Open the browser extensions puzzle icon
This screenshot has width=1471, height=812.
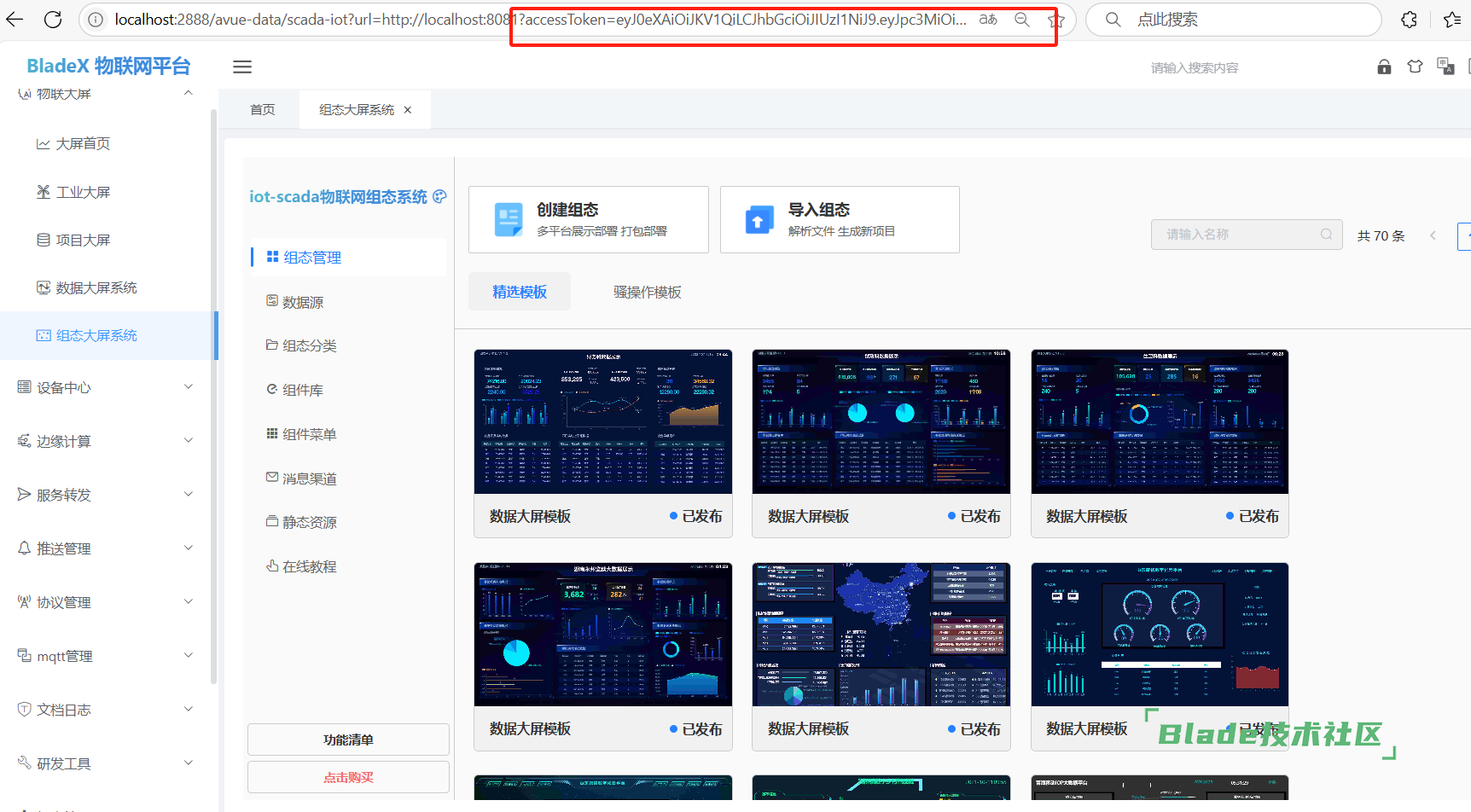point(1409,20)
